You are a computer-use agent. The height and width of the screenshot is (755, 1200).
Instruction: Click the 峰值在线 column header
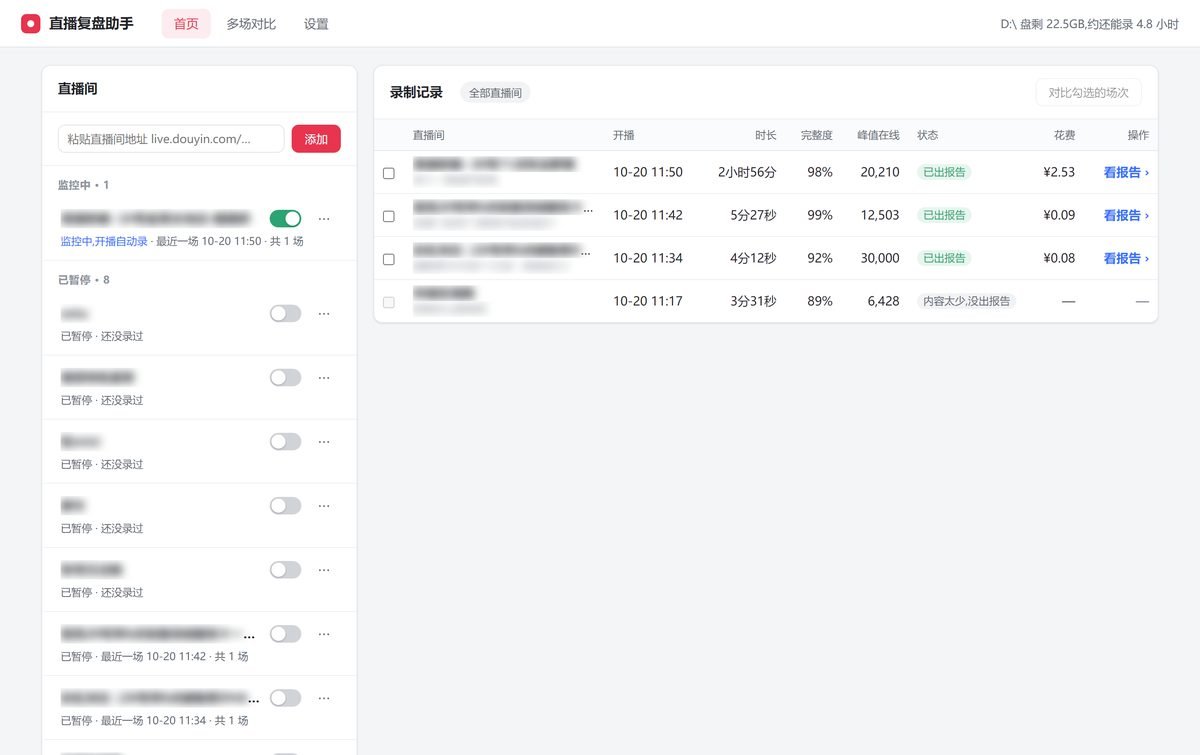tap(878, 135)
